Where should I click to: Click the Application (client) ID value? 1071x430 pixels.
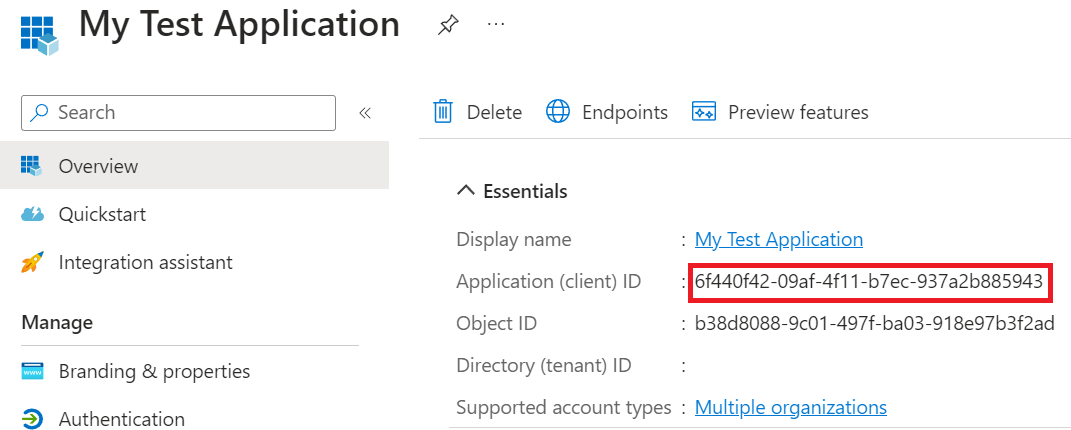(x=868, y=283)
